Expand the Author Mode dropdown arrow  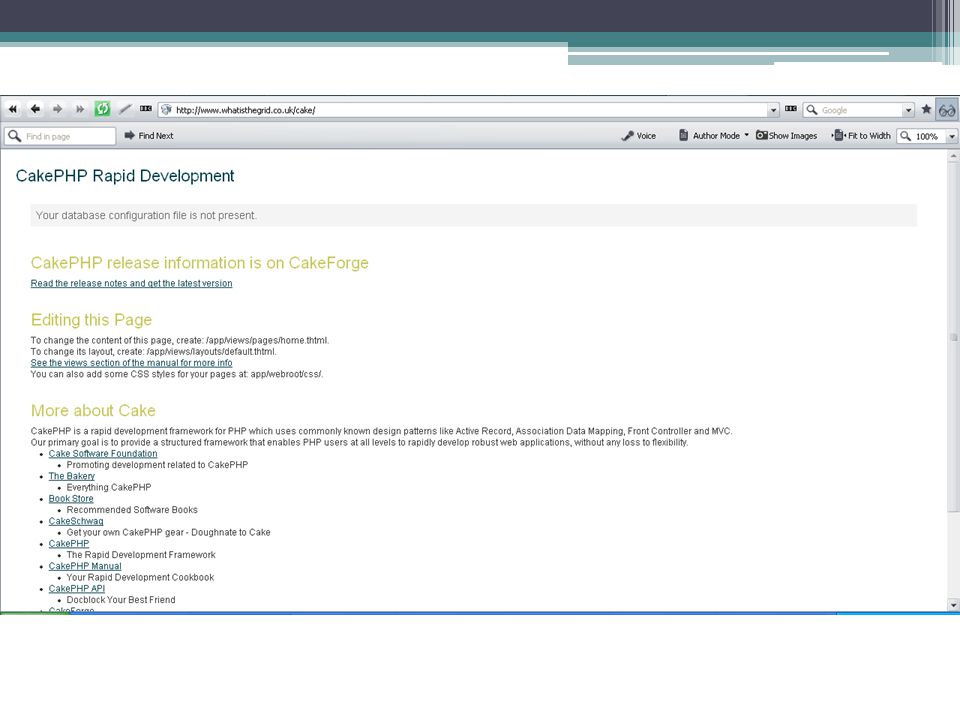(x=746, y=135)
